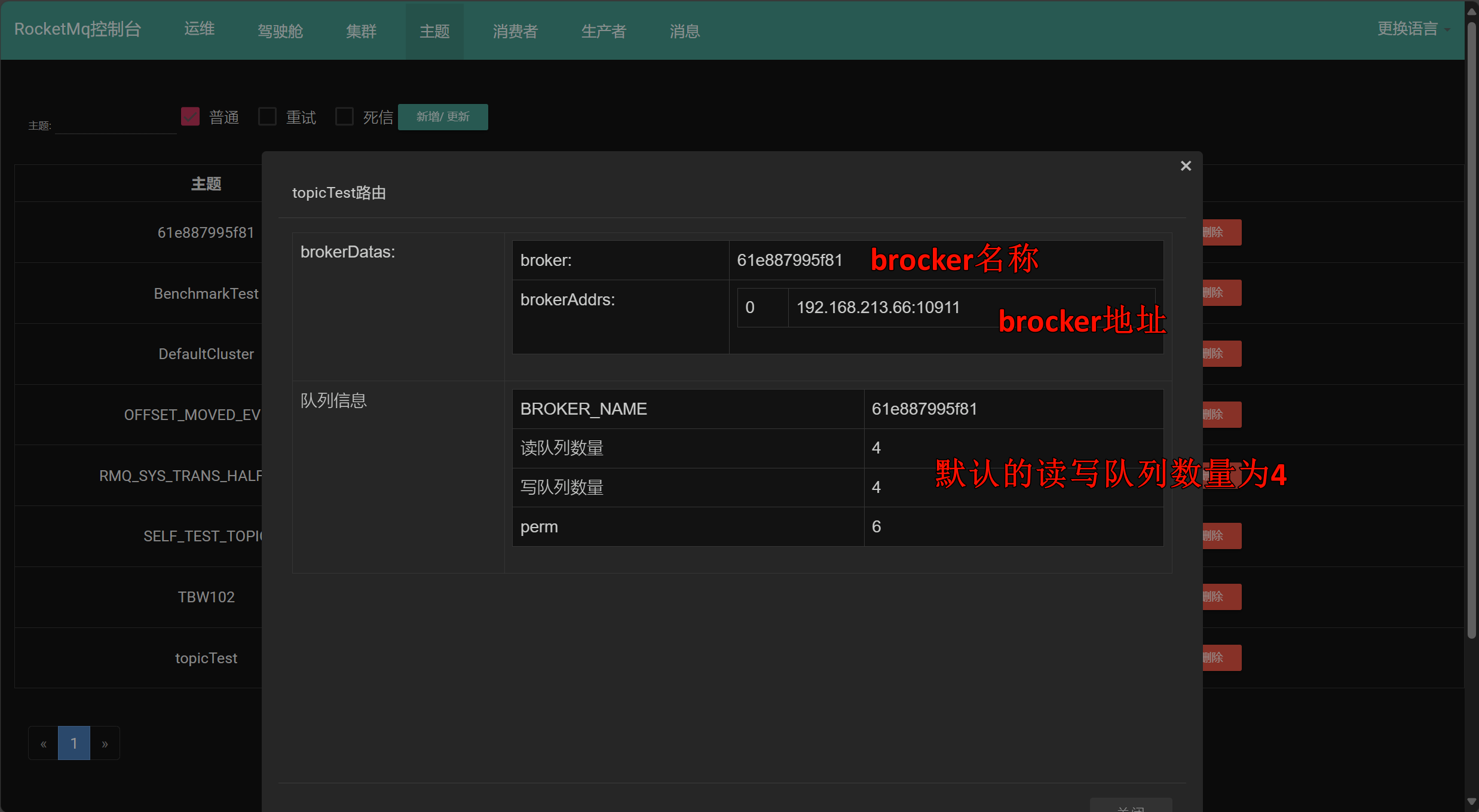The height and width of the screenshot is (812, 1479).
Task: Click scrollbar up arrow at top right
Action: [1472, 11]
